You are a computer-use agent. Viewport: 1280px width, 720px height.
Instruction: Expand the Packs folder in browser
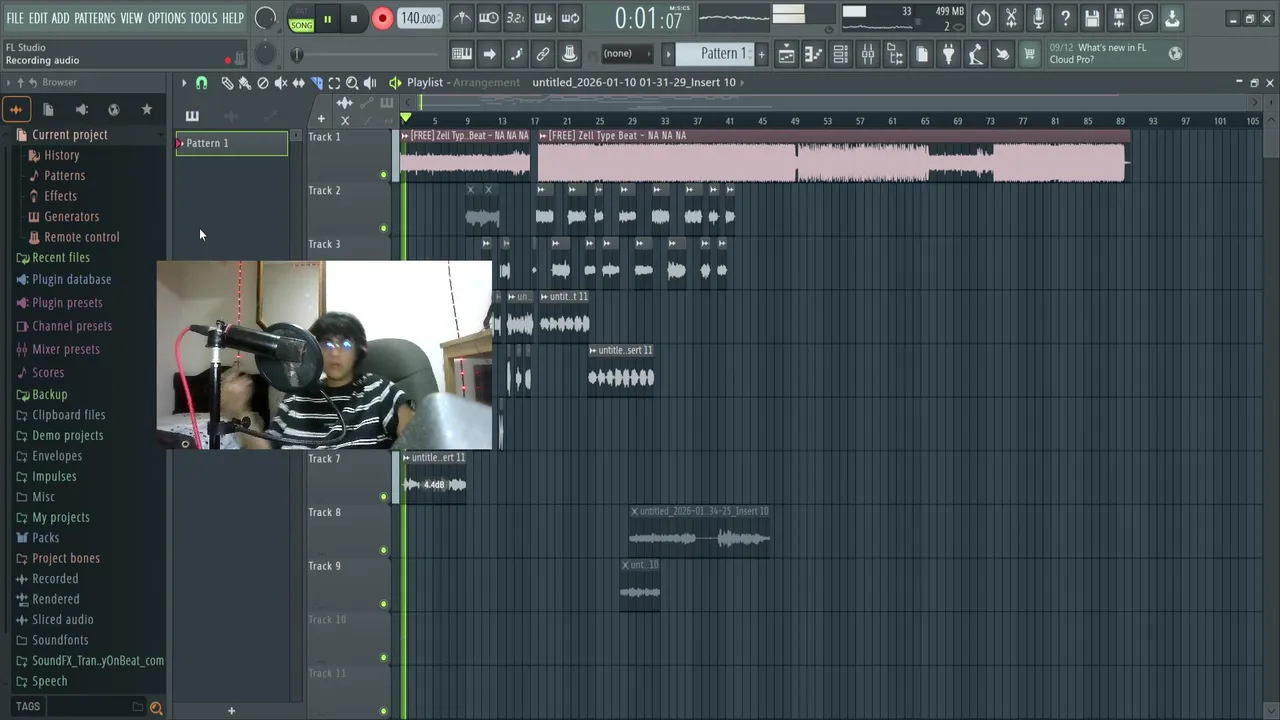point(45,538)
